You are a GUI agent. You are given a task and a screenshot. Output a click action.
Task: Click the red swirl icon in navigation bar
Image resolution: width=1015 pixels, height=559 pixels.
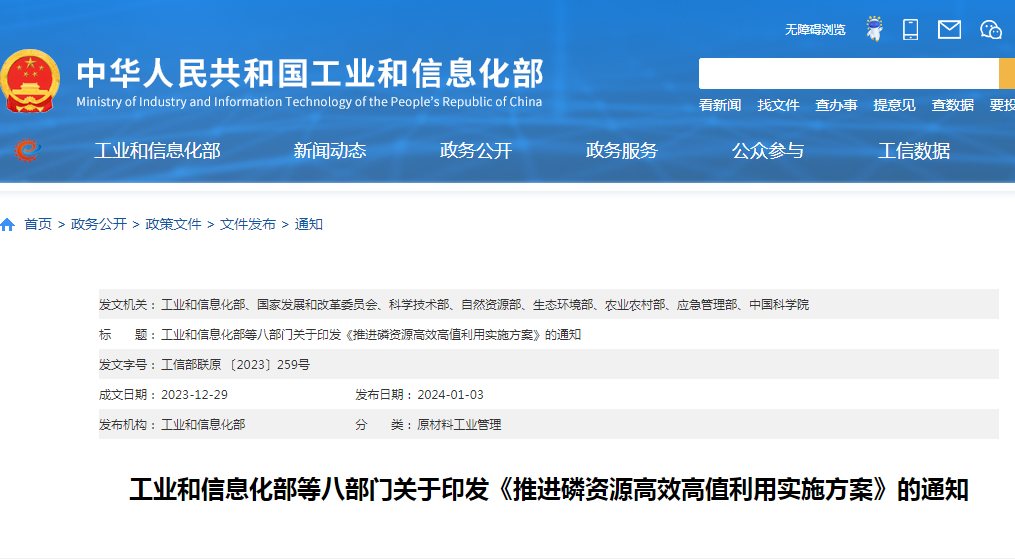[27, 150]
